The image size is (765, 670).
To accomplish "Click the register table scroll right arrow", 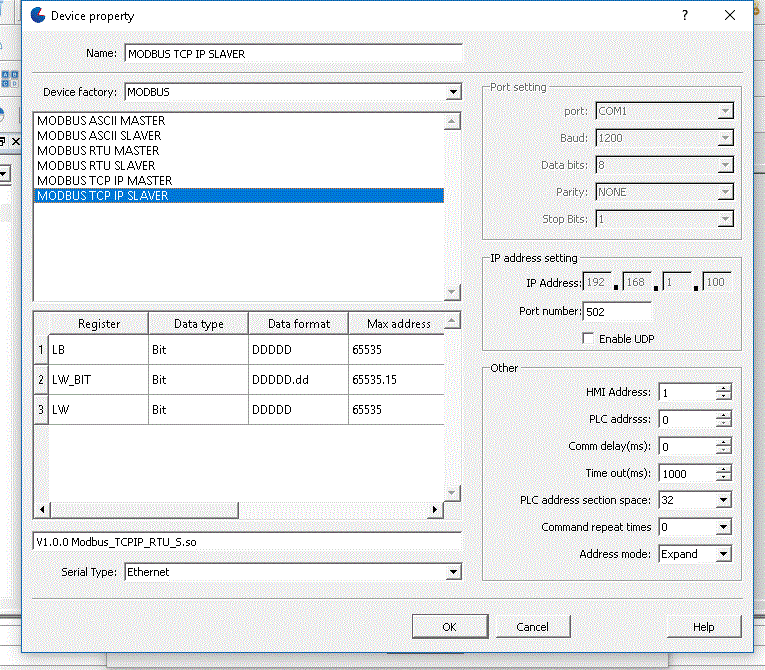I will point(435,509).
